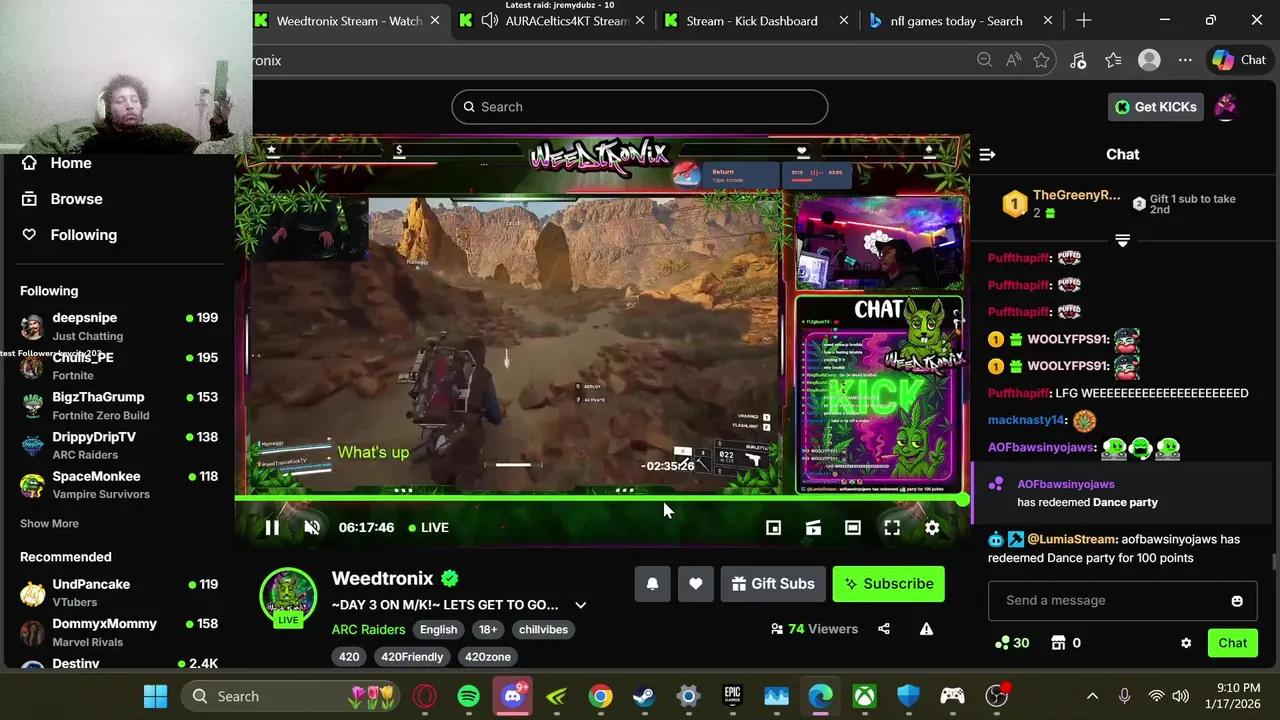Enable mini player mode in video controls
The width and height of the screenshot is (1280, 720).
[773, 528]
